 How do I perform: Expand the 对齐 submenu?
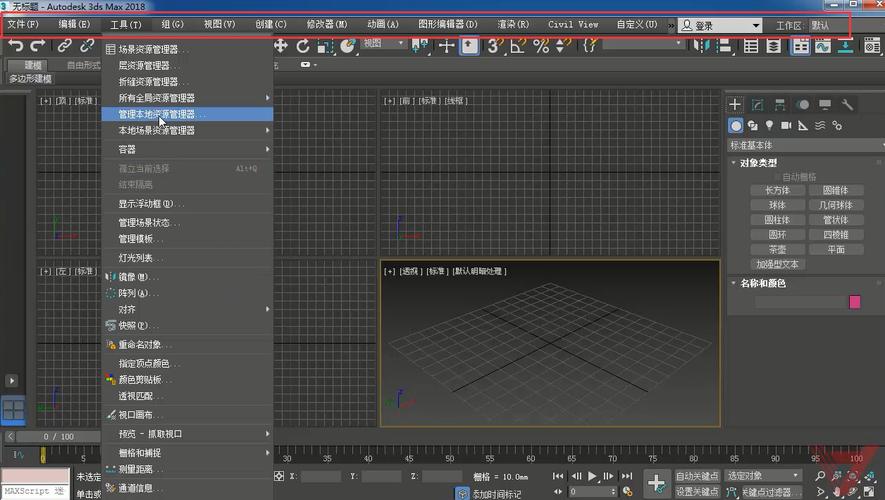(x=187, y=309)
